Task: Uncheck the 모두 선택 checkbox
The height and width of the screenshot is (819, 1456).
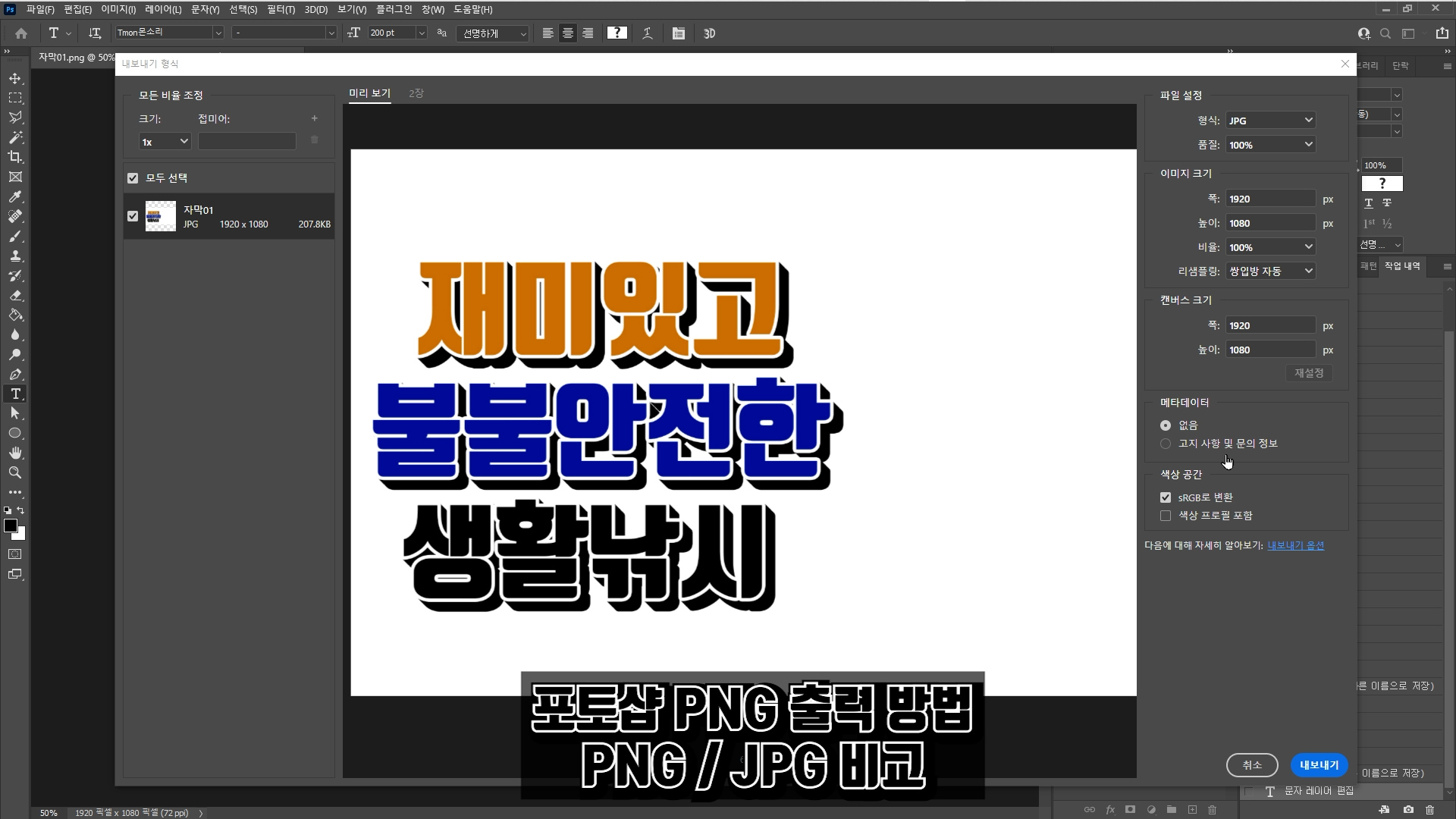Action: click(x=133, y=178)
